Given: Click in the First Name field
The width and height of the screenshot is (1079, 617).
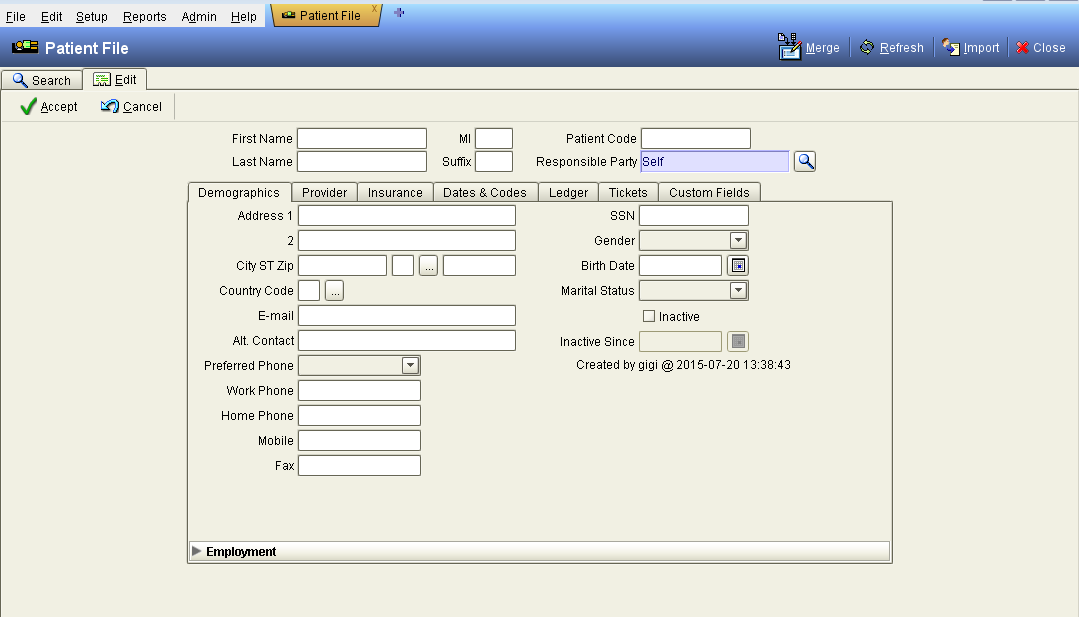Looking at the screenshot, I should coord(361,138).
